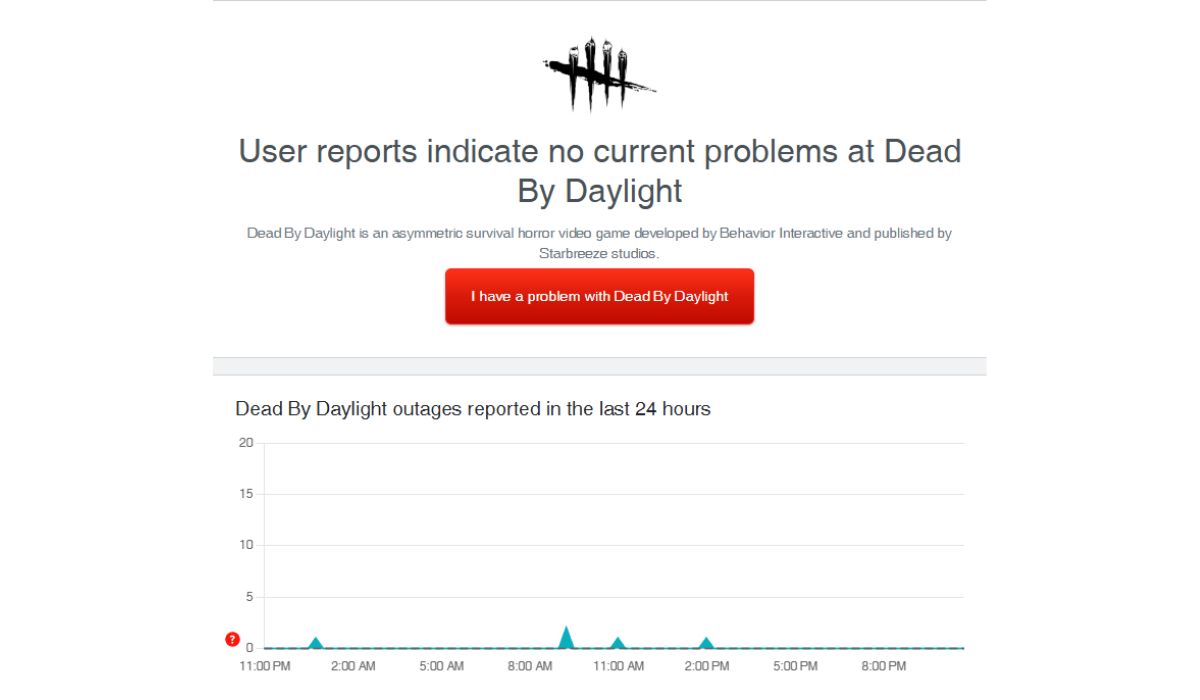Click the 5:00 PM time axis label
1200x700 pixels.
click(x=795, y=666)
